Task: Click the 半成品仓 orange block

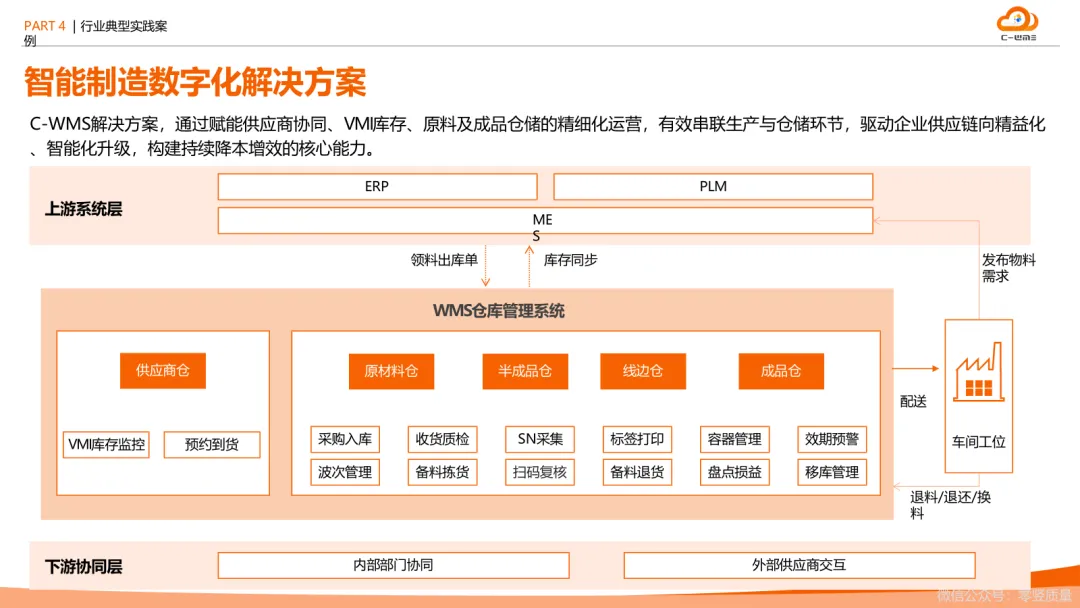Action: pos(525,371)
